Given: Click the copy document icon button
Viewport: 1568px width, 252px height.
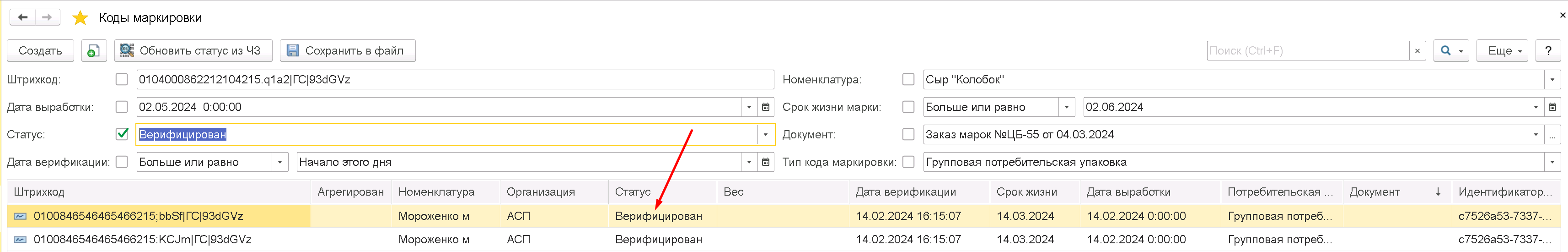Looking at the screenshot, I should pos(94,51).
